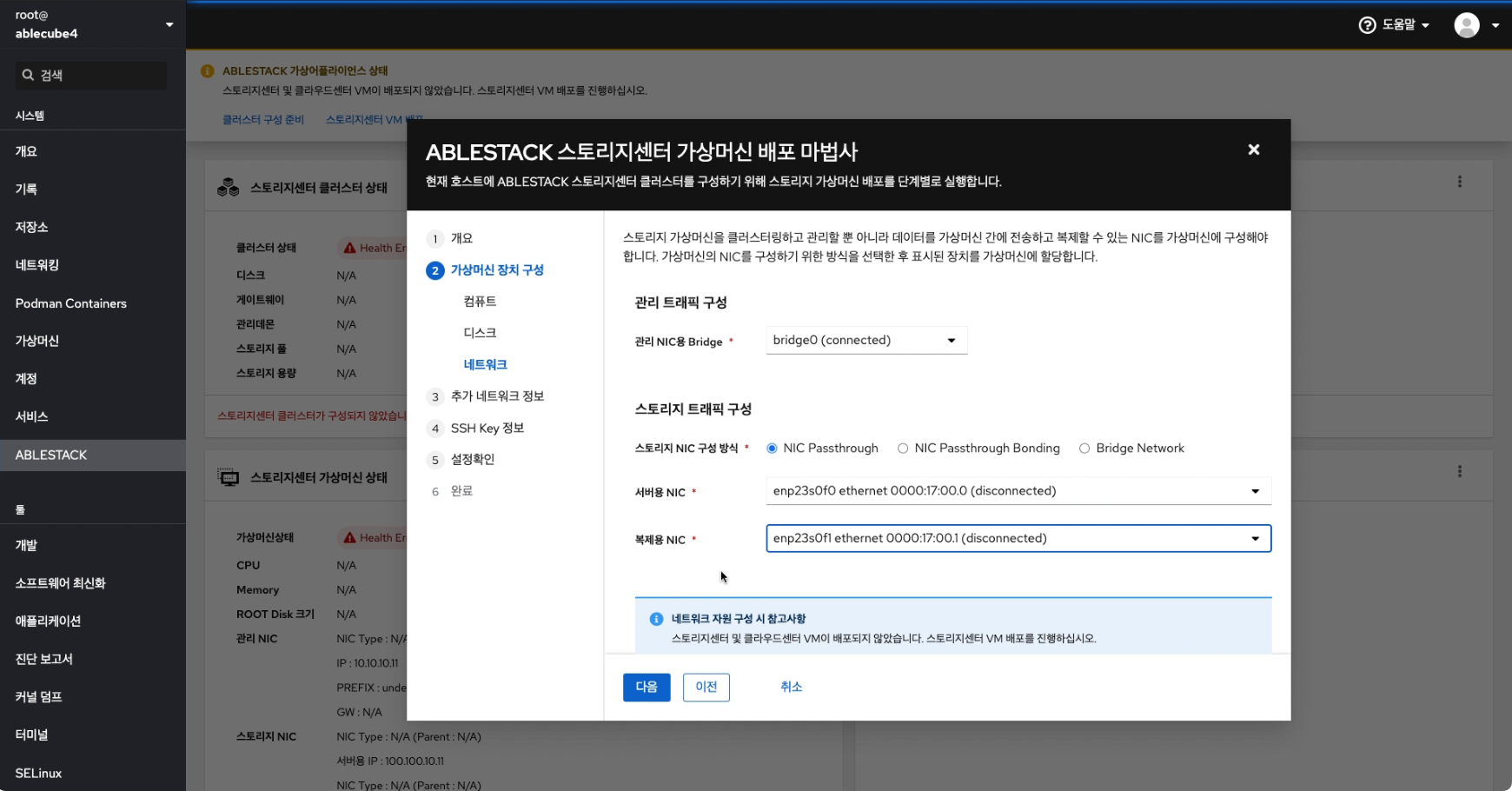Open 애플리케이션 in the sidebar

click(x=93, y=621)
